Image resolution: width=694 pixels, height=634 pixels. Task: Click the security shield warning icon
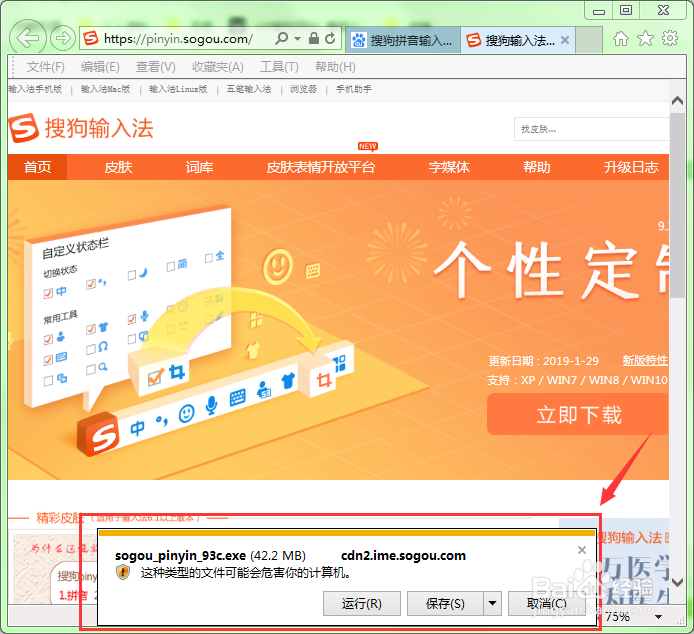(123, 572)
